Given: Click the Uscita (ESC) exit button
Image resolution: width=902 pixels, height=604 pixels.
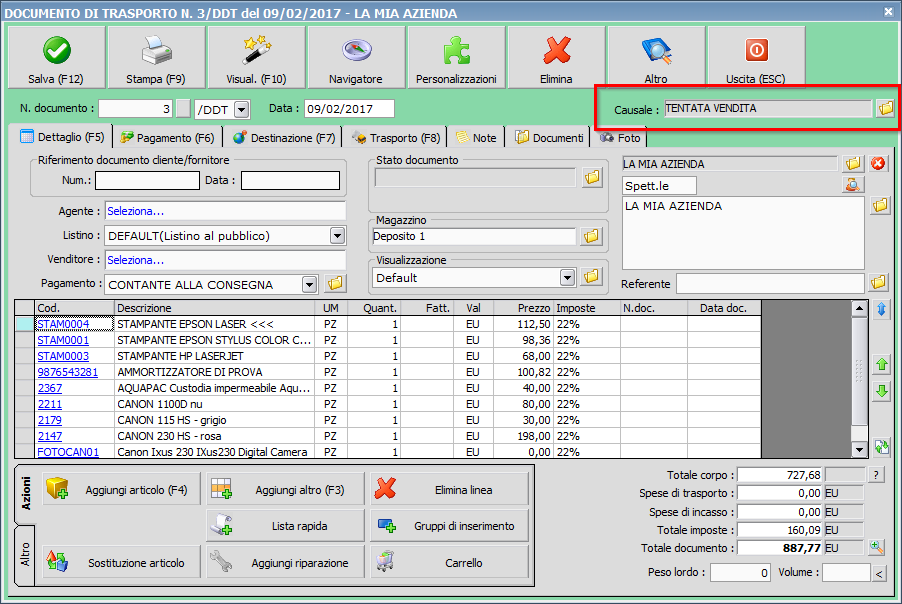Looking at the screenshot, I should 756,58.
